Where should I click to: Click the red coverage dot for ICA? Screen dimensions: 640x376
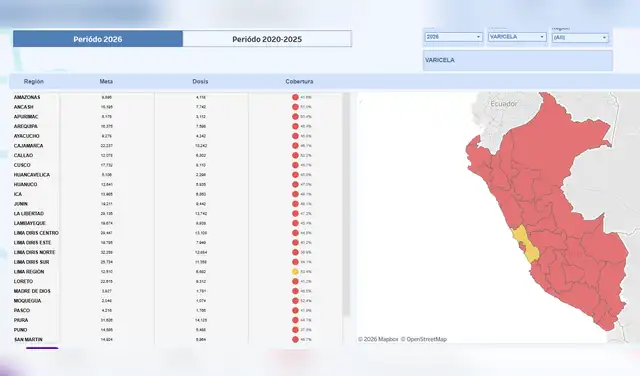(295, 194)
